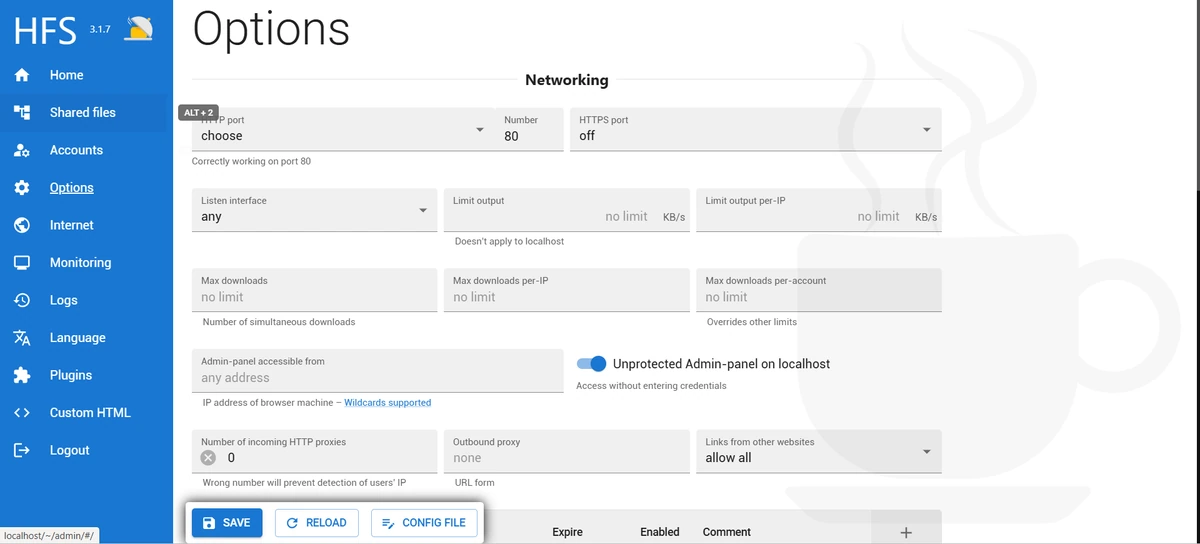Open the CONFIG FILE button
The image size is (1200, 544).
[425, 523]
